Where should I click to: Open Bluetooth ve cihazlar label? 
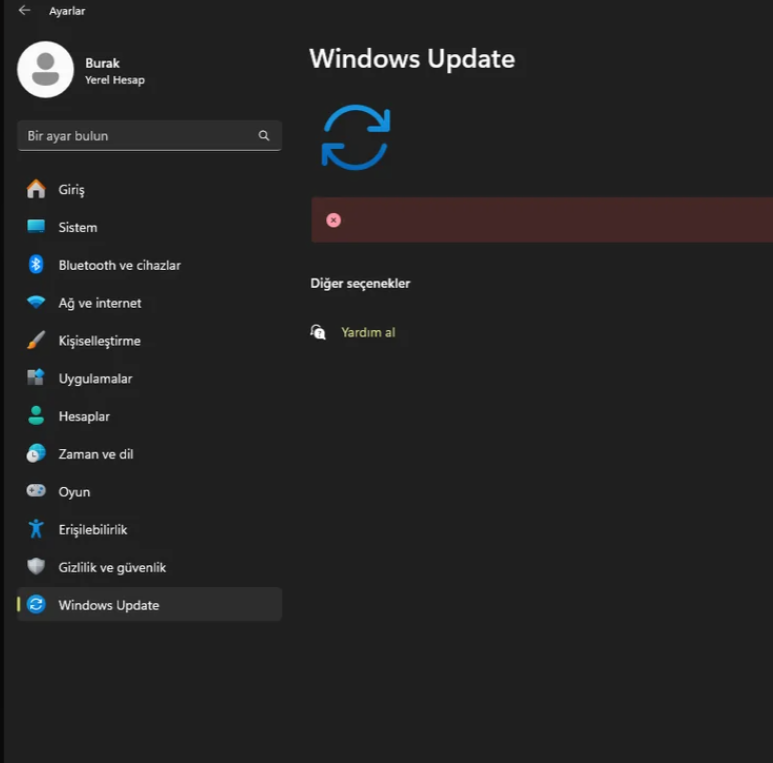click(x=120, y=265)
